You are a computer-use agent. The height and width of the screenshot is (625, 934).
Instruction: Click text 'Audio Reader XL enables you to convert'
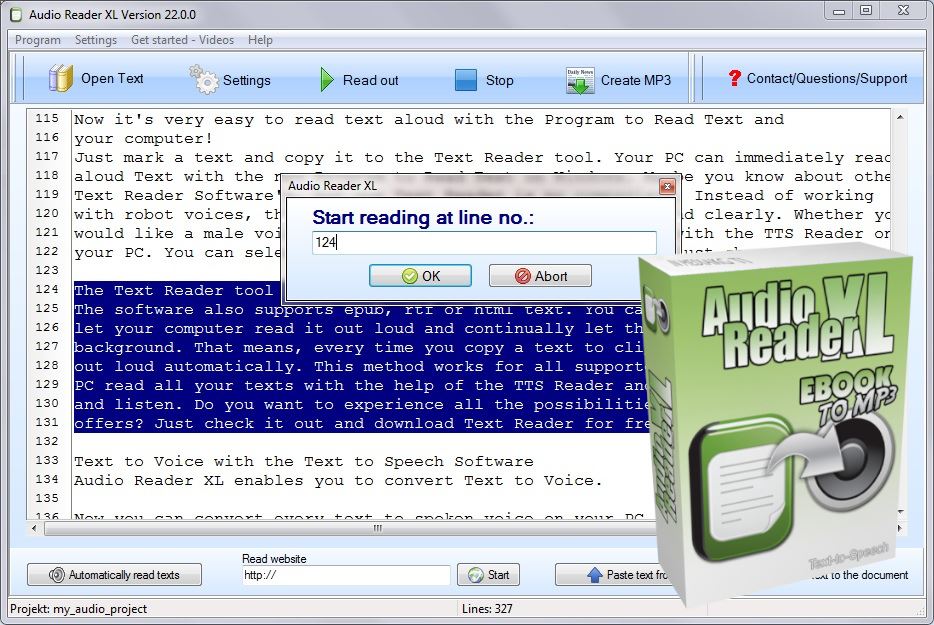coord(264,481)
